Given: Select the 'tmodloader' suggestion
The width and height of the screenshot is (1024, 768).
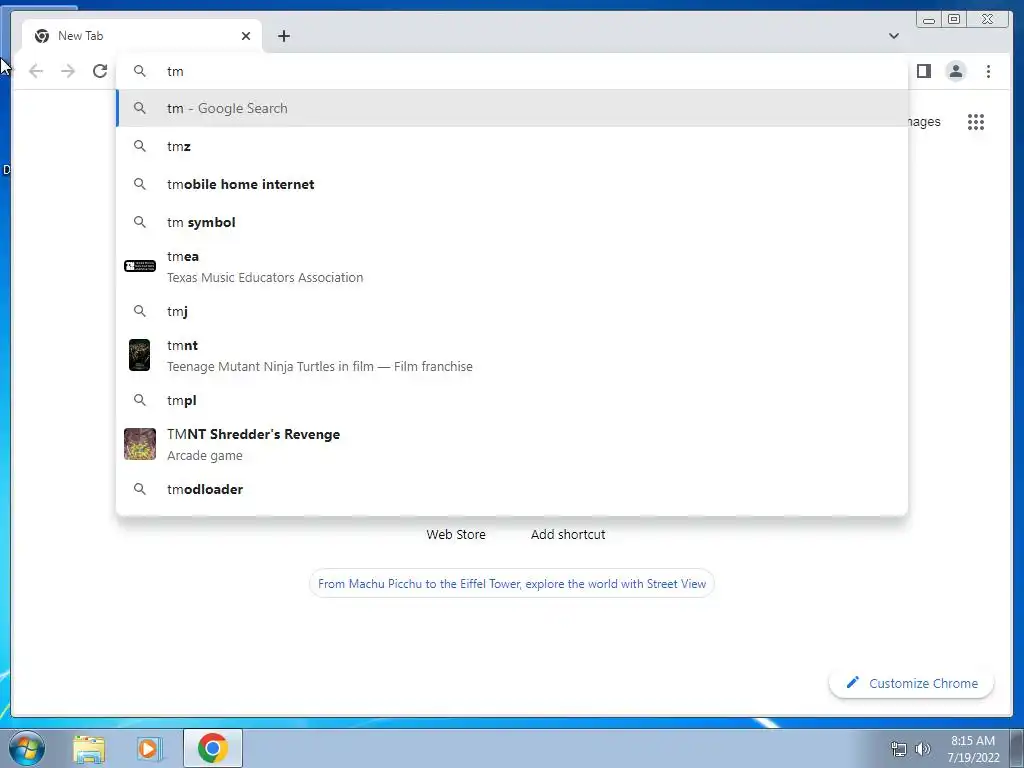Looking at the screenshot, I should point(512,489).
